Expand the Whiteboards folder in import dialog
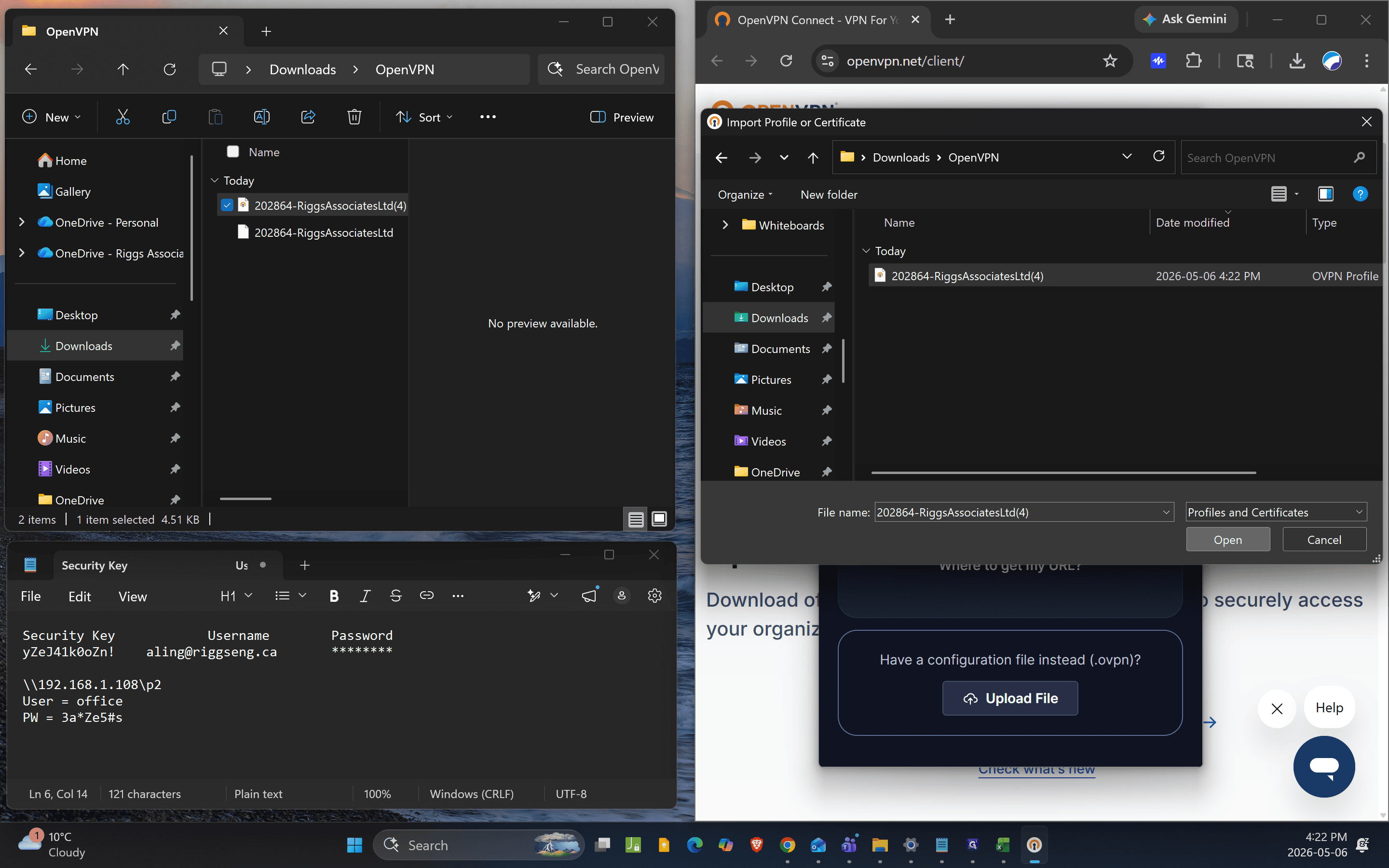This screenshot has height=868, width=1389. [725, 224]
